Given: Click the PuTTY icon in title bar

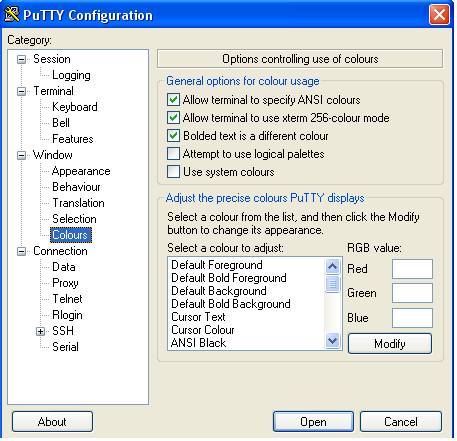Looking at the screenshot, I should point(12,14).
